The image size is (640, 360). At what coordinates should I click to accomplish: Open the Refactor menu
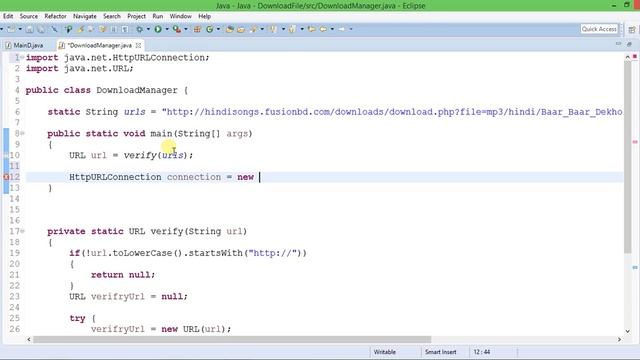[x=55, y=16]
